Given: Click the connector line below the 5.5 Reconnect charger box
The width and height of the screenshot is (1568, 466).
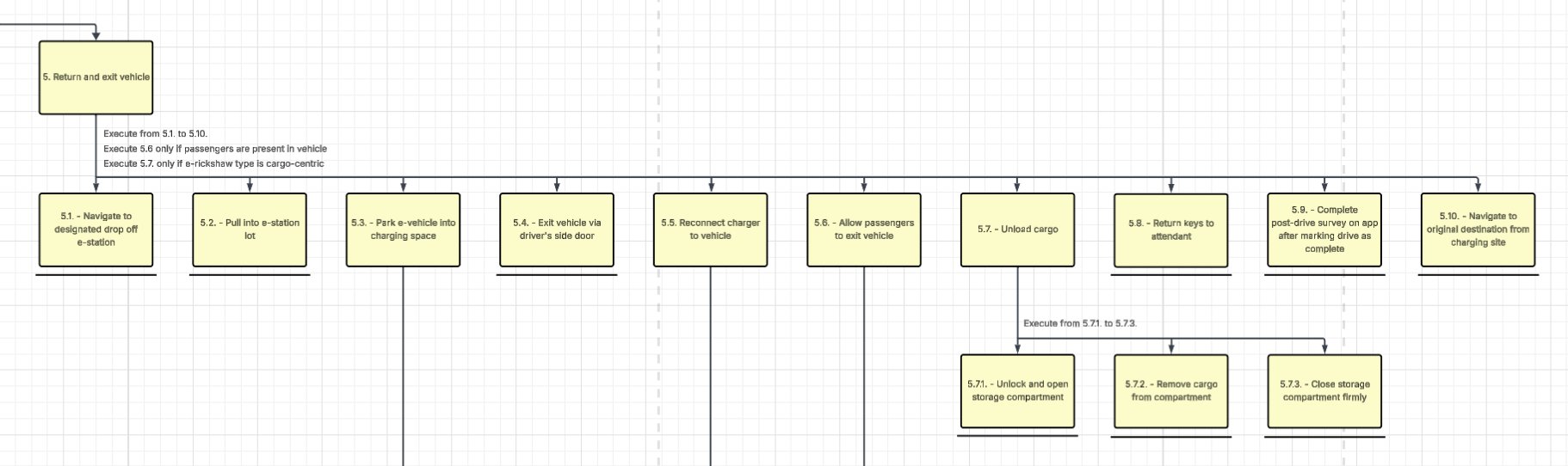Looking at the screenshot, I should 710,370.
